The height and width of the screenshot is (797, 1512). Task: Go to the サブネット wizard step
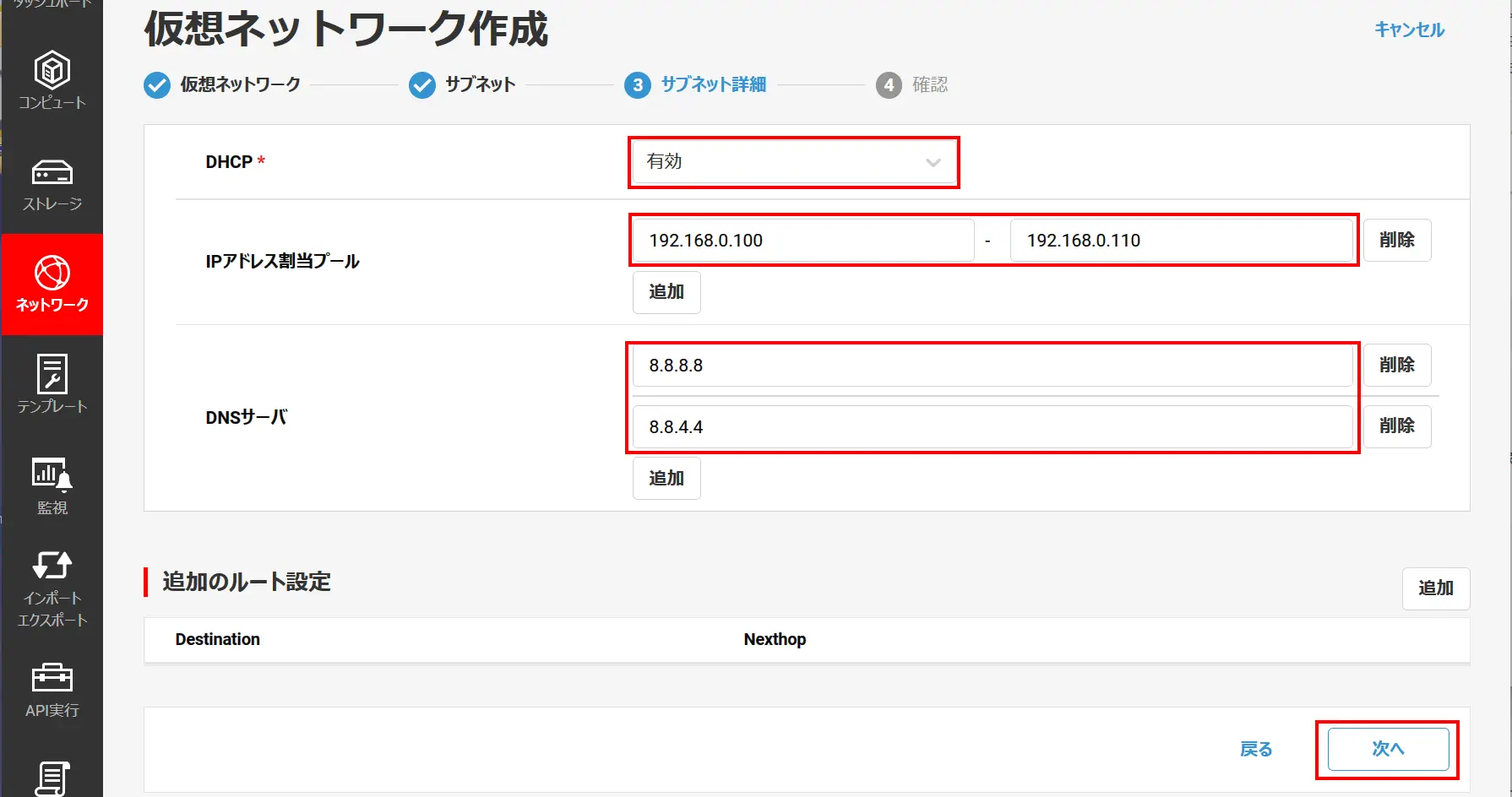point(462,84)
